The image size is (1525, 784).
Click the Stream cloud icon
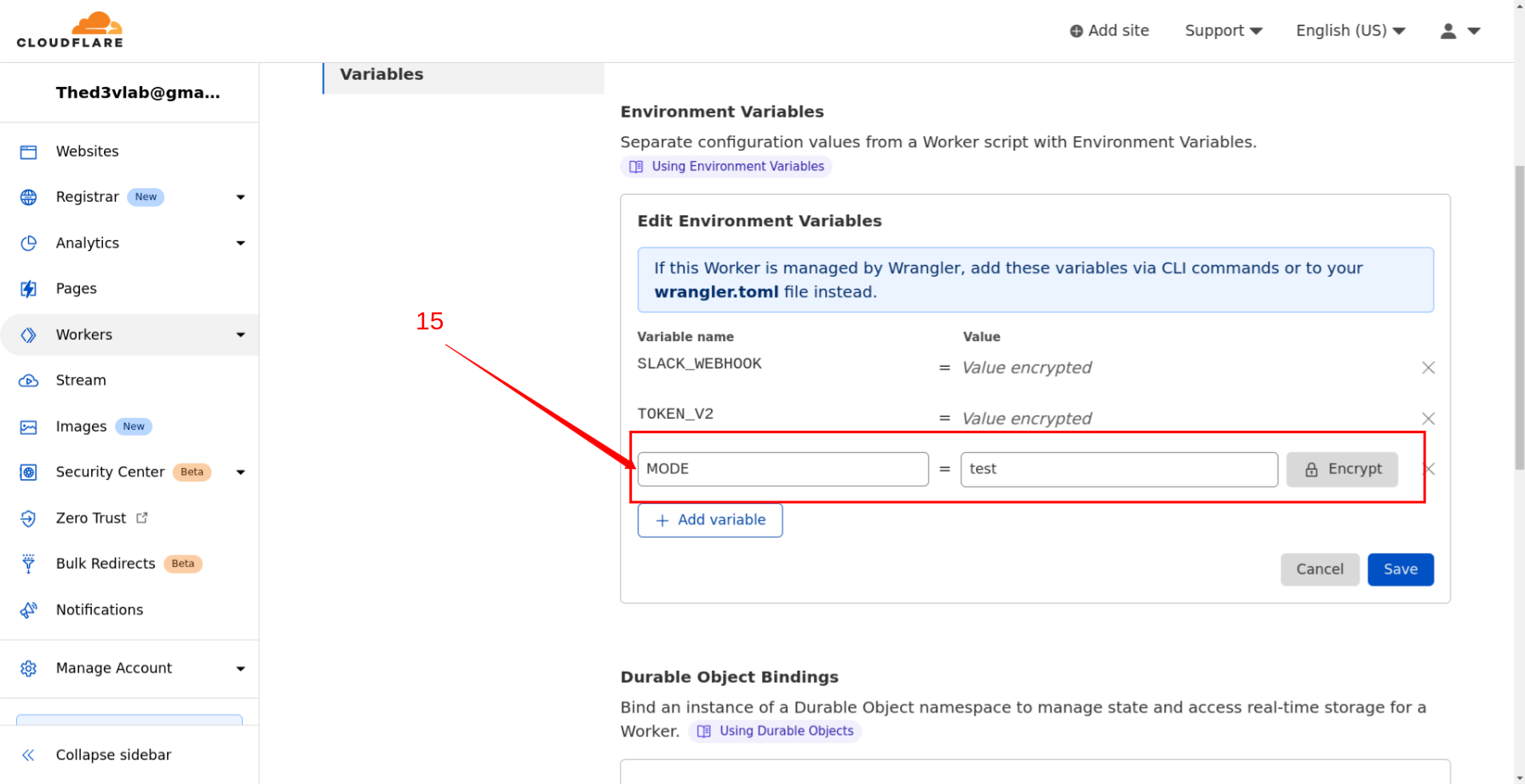28,381
